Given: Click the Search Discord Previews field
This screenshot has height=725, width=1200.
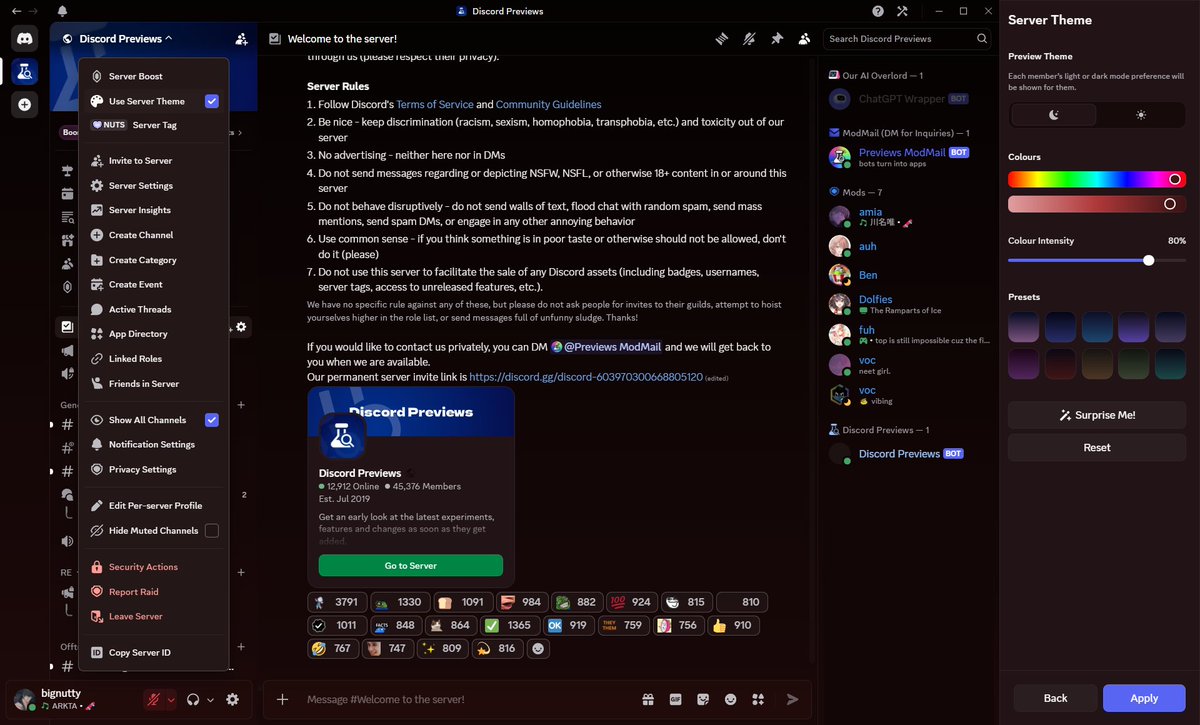Looking at the screenshot, I should tap(907, 39).
